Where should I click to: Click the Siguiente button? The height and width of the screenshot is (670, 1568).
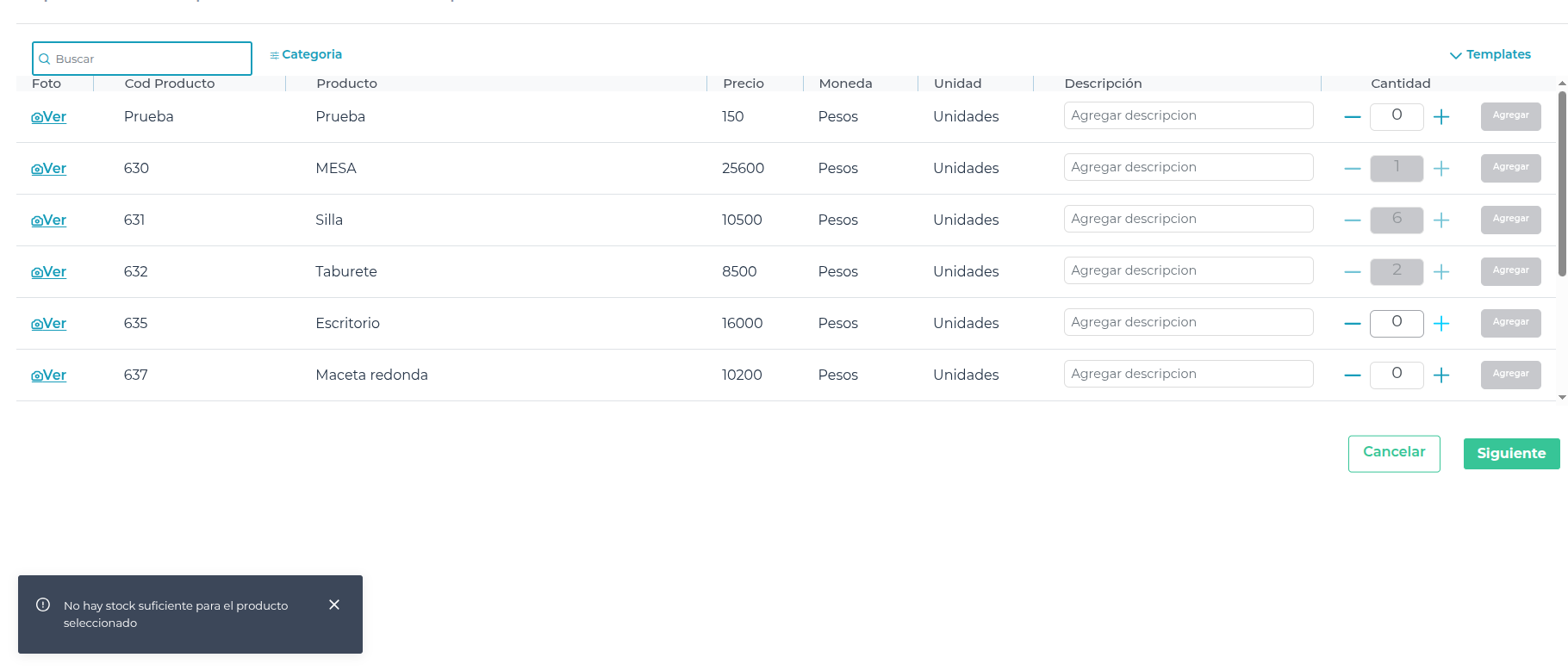(1511, 453)
